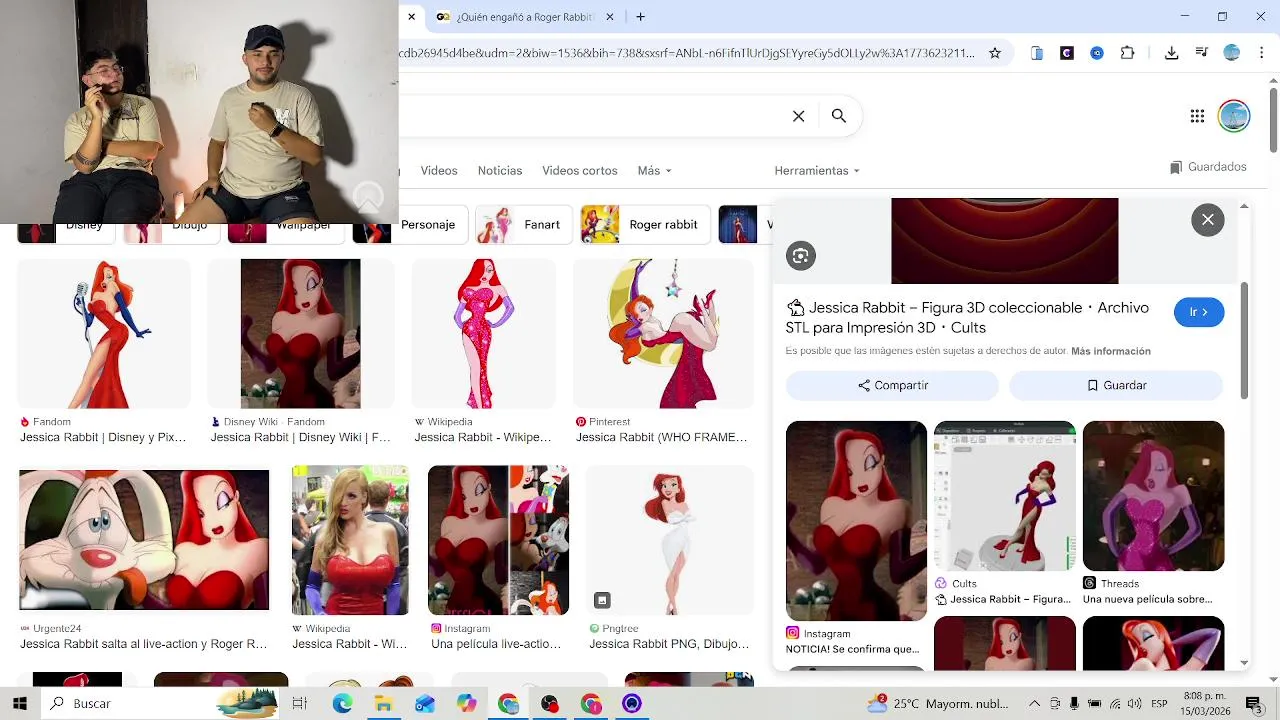Viewport: 1280px width, 720px height.
Task: Open Chrome downloads icon
Action: point(1172,53)
